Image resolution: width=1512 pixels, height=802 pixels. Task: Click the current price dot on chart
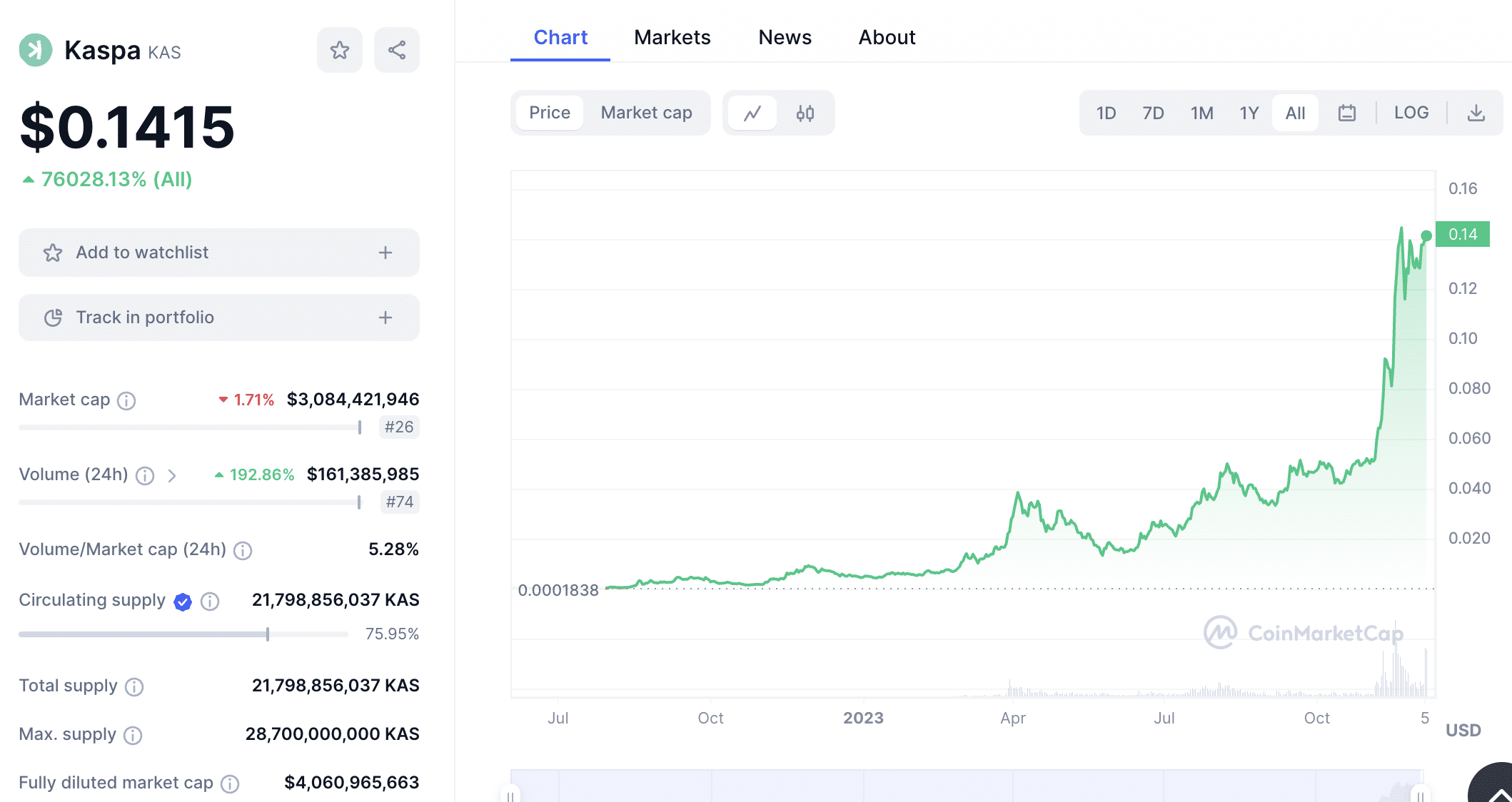[x=1426, y=235]
